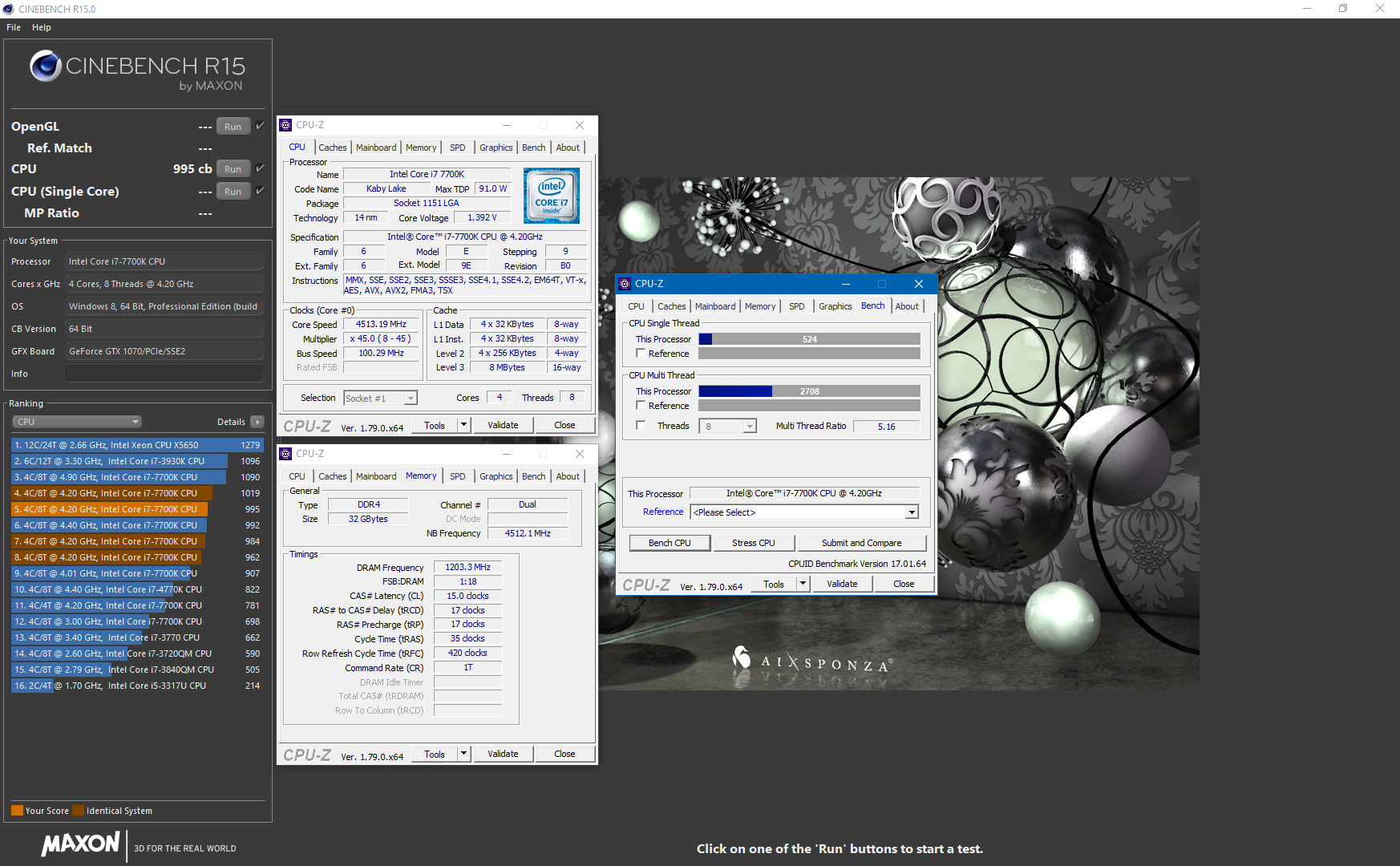The image size is (1400, 866).
Task: Restore down the CINEBENCH window
Action: 1343,9
